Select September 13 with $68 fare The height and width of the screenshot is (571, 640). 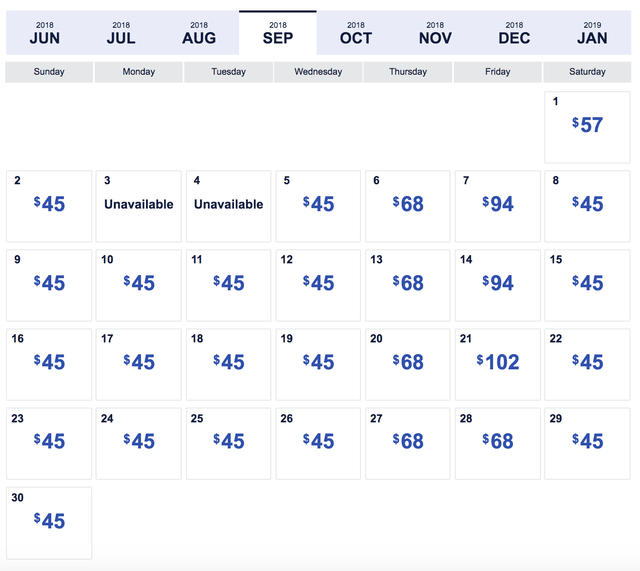(408, 284)
